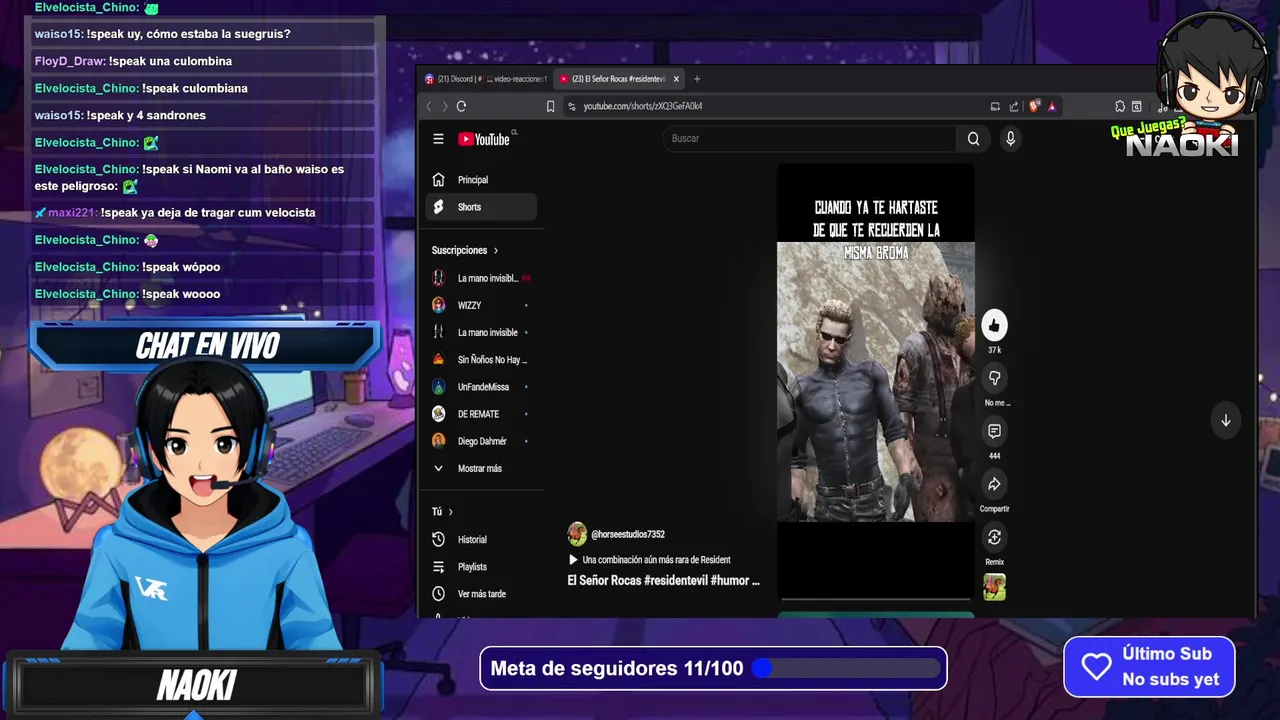
Task: Go back in browser history
Action: pyautogui.click(x=429, y=106)
